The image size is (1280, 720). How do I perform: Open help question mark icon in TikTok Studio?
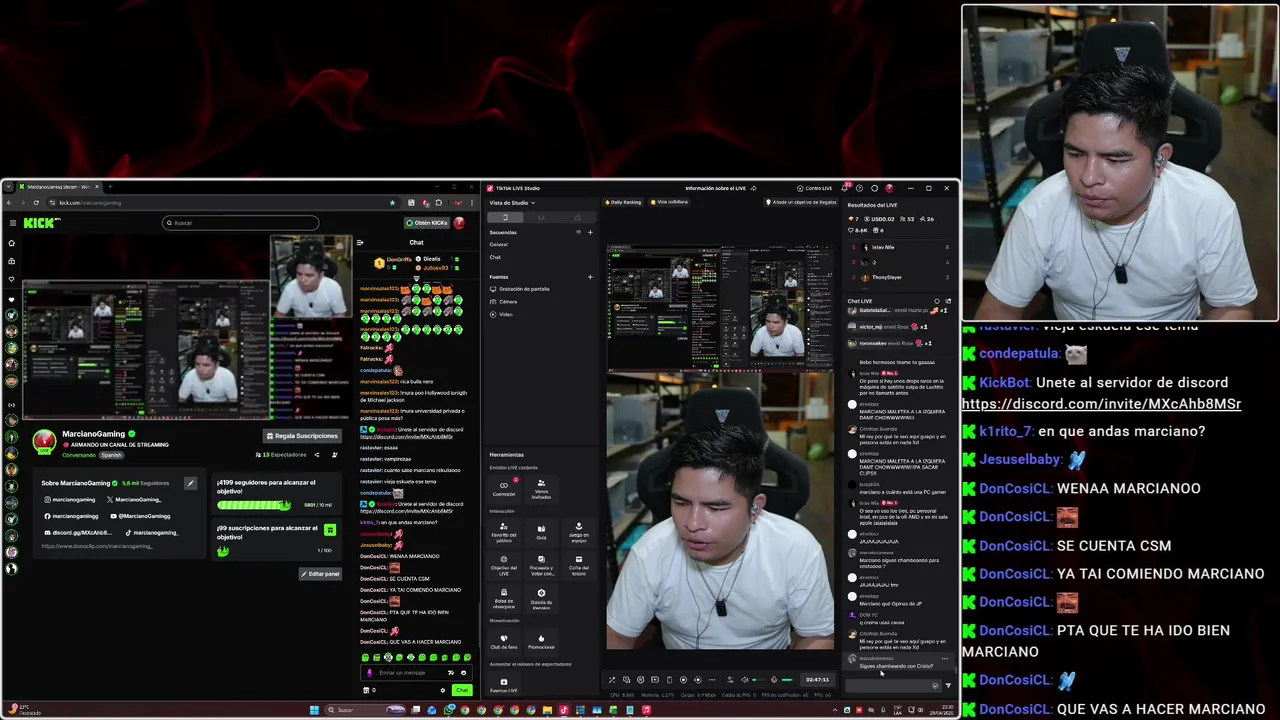(x=861, y=188)
